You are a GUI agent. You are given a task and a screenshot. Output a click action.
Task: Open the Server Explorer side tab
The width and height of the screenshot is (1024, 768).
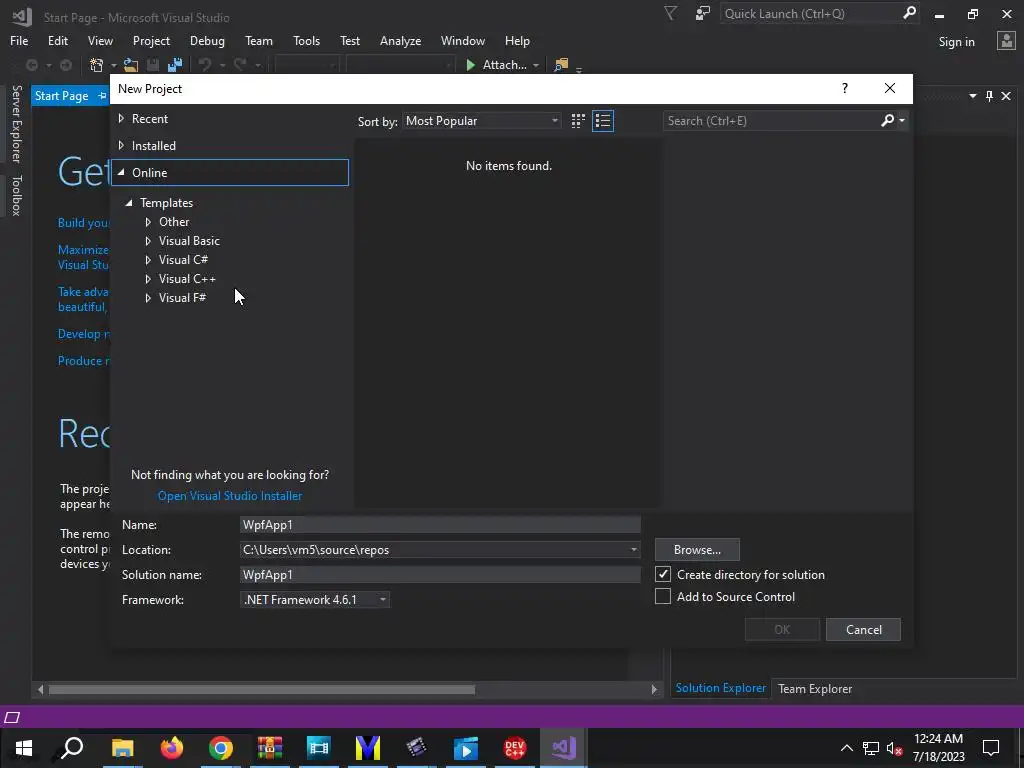[16, 123]
